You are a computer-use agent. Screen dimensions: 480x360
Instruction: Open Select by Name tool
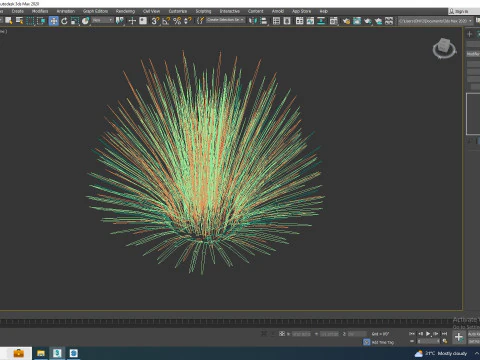(20, 21)
